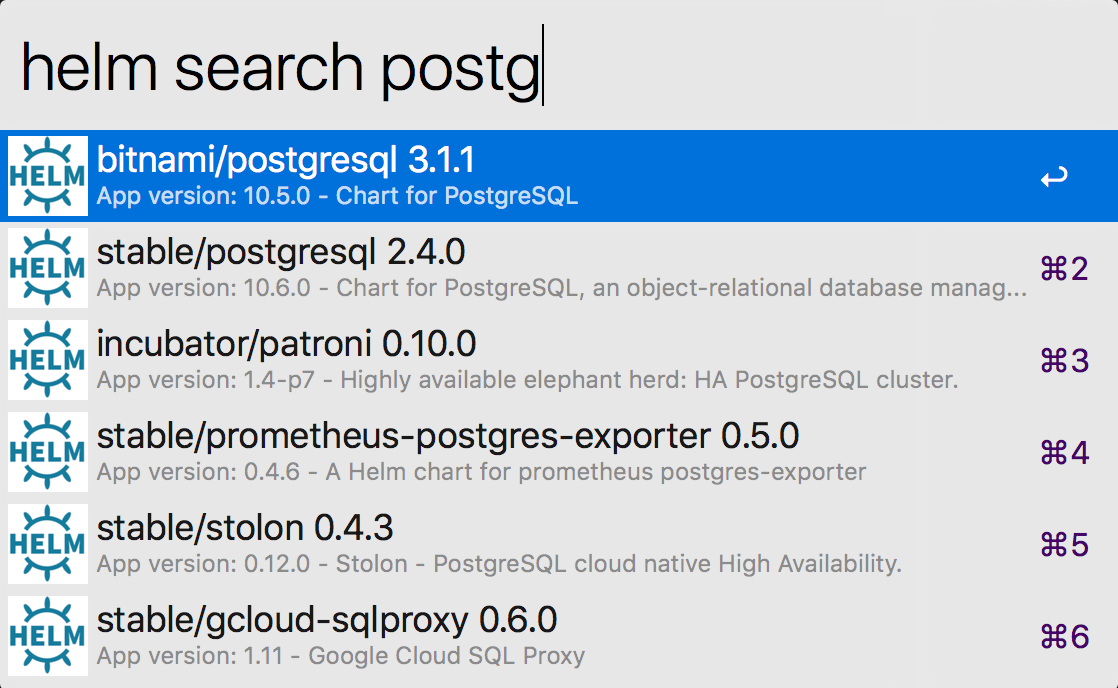This screenshot has width=1118, height=688.
Task: Click the ⌘3 shortcut label
Action: 1064,361
